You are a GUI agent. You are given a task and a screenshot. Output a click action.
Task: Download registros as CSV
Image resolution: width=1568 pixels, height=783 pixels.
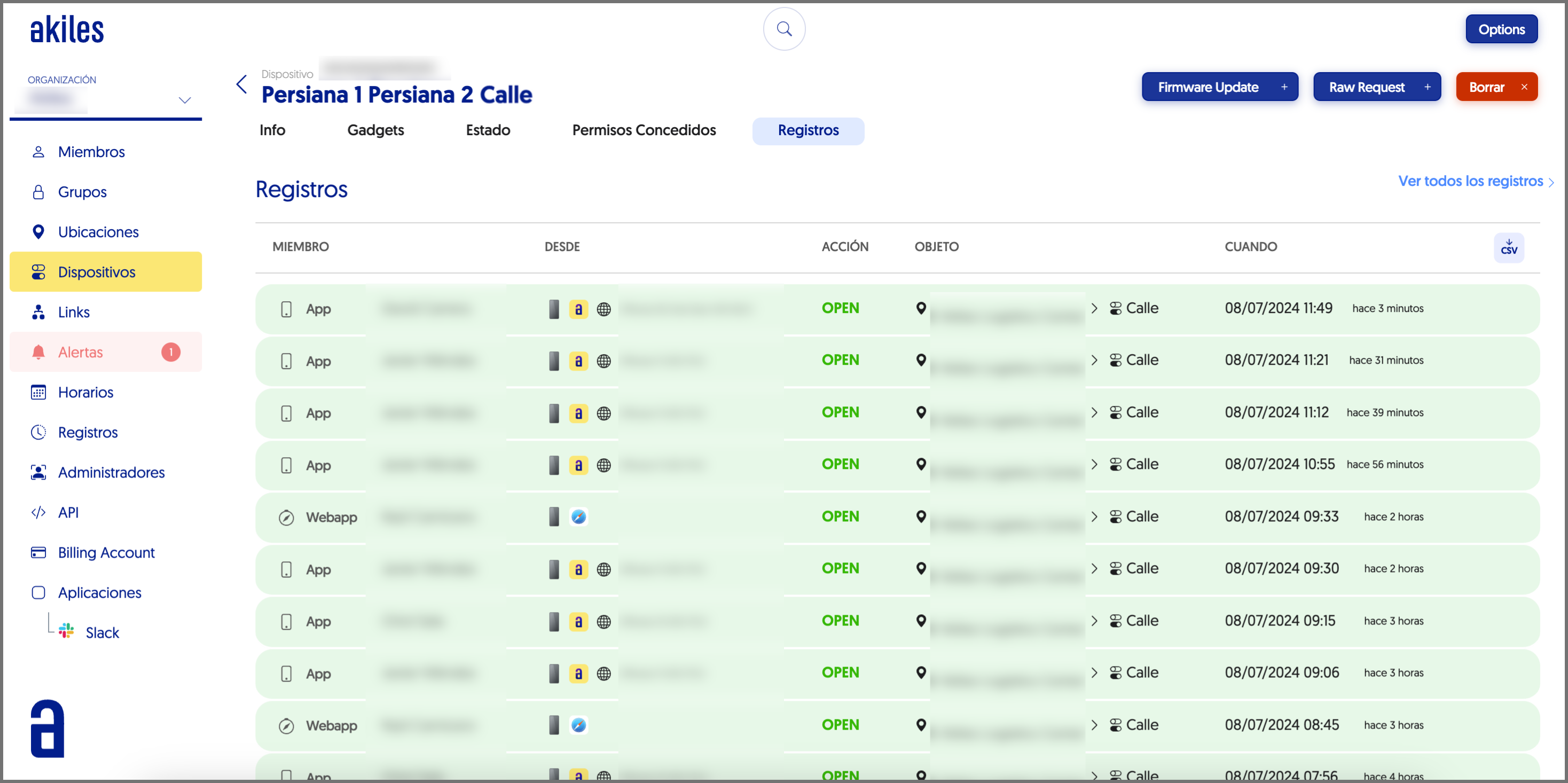[x=1508, y=247]
